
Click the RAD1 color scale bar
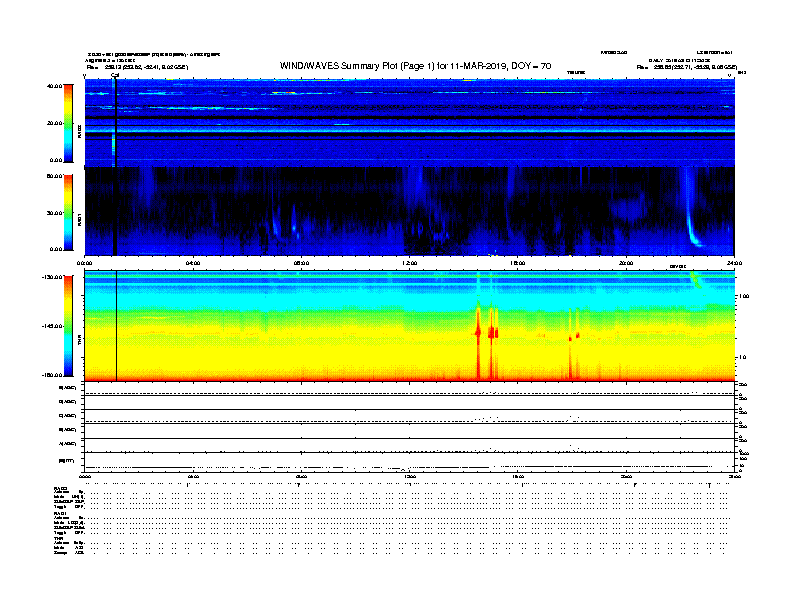(x=68, y=213)
